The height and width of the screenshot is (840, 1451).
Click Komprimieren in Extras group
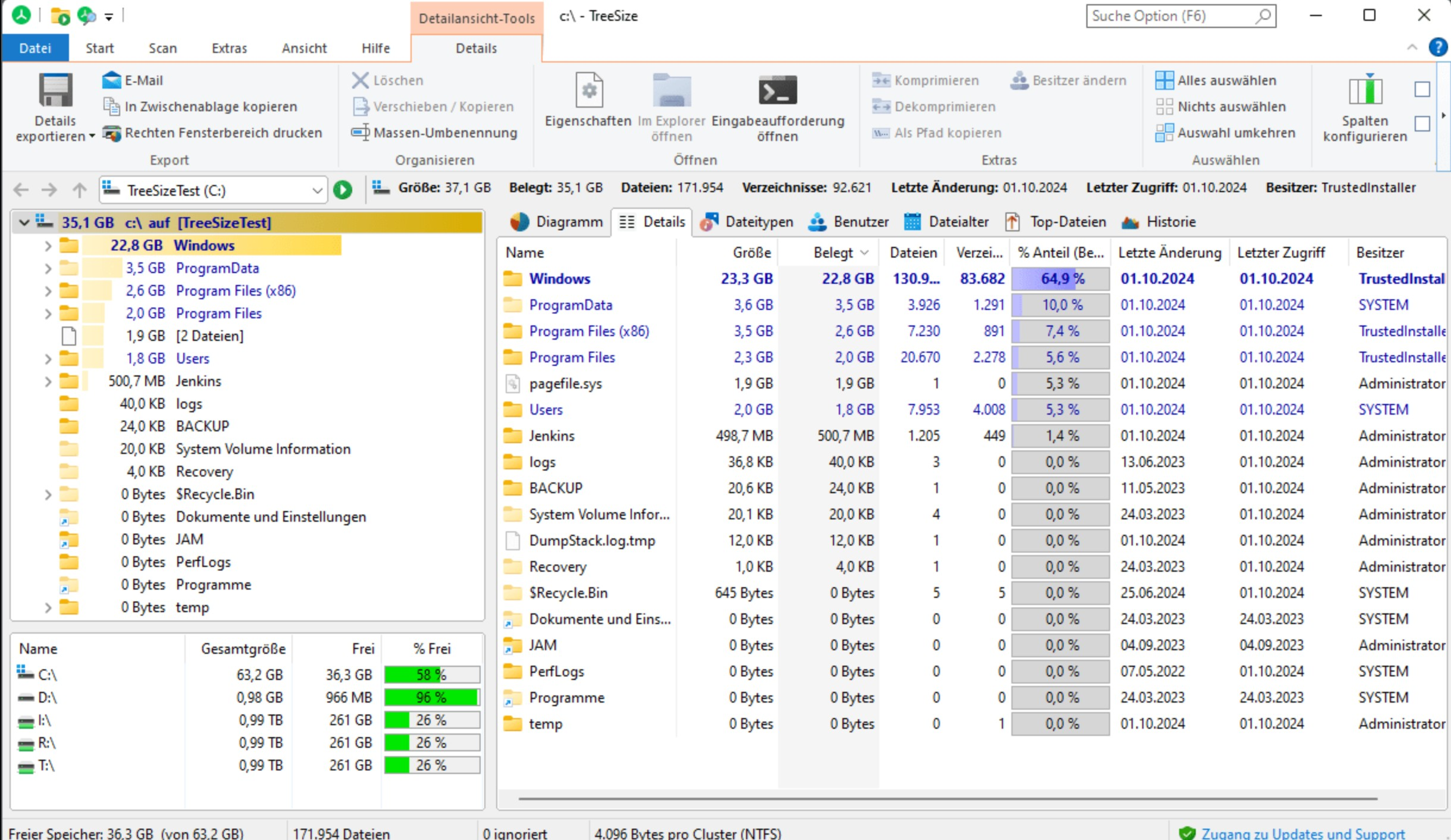click(926, 80)
